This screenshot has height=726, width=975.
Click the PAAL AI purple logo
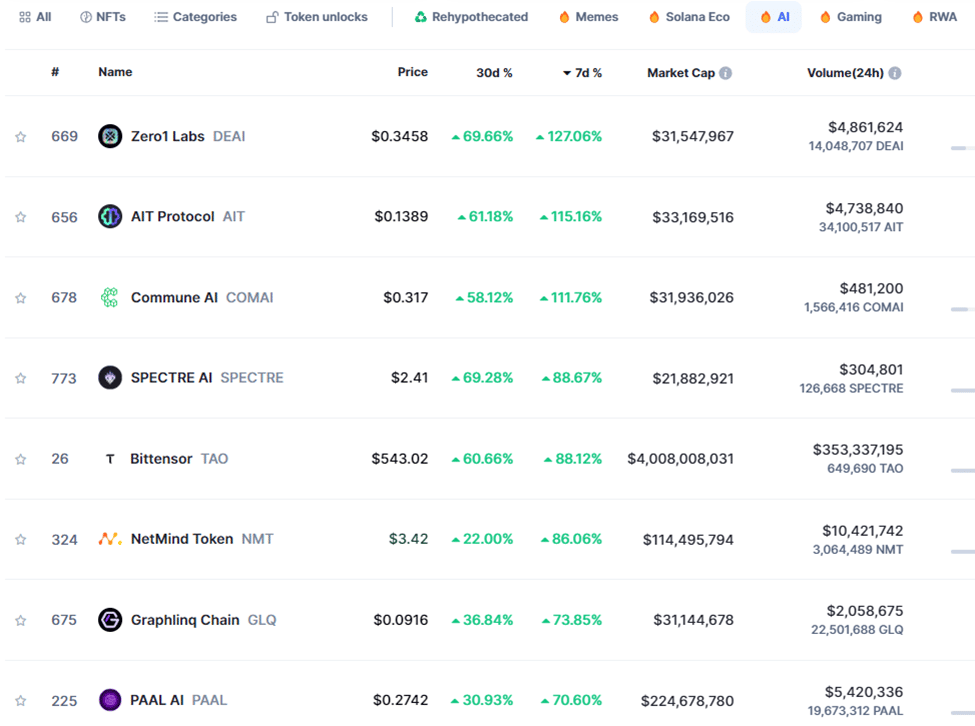(110, 700)
